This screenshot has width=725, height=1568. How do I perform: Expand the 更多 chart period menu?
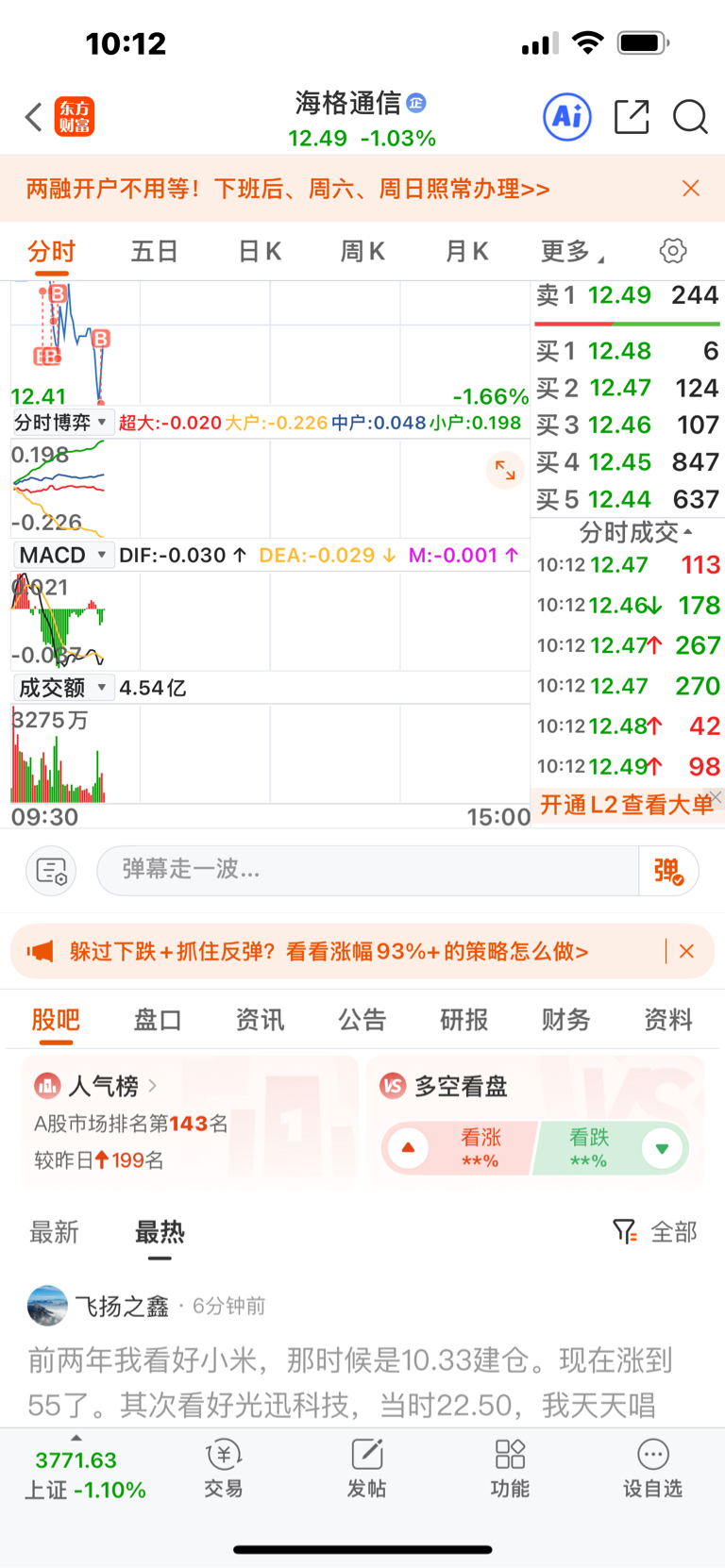(572, 252)
